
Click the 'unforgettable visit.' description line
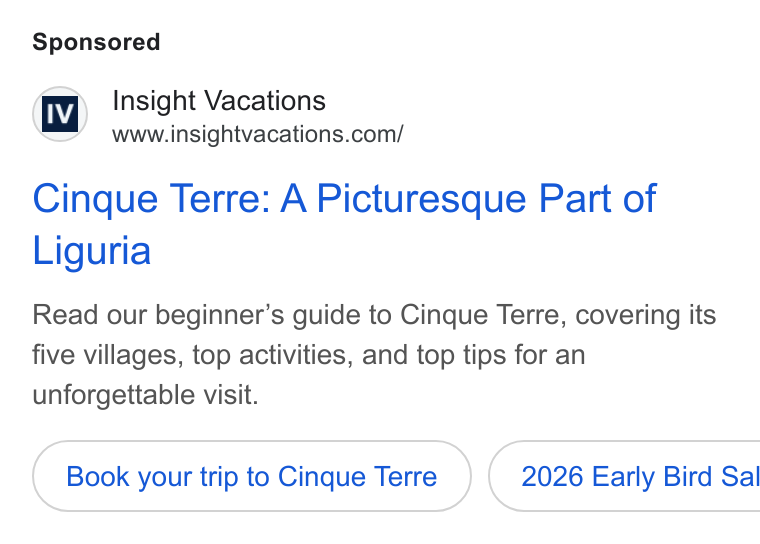click(x=145, y=394)
